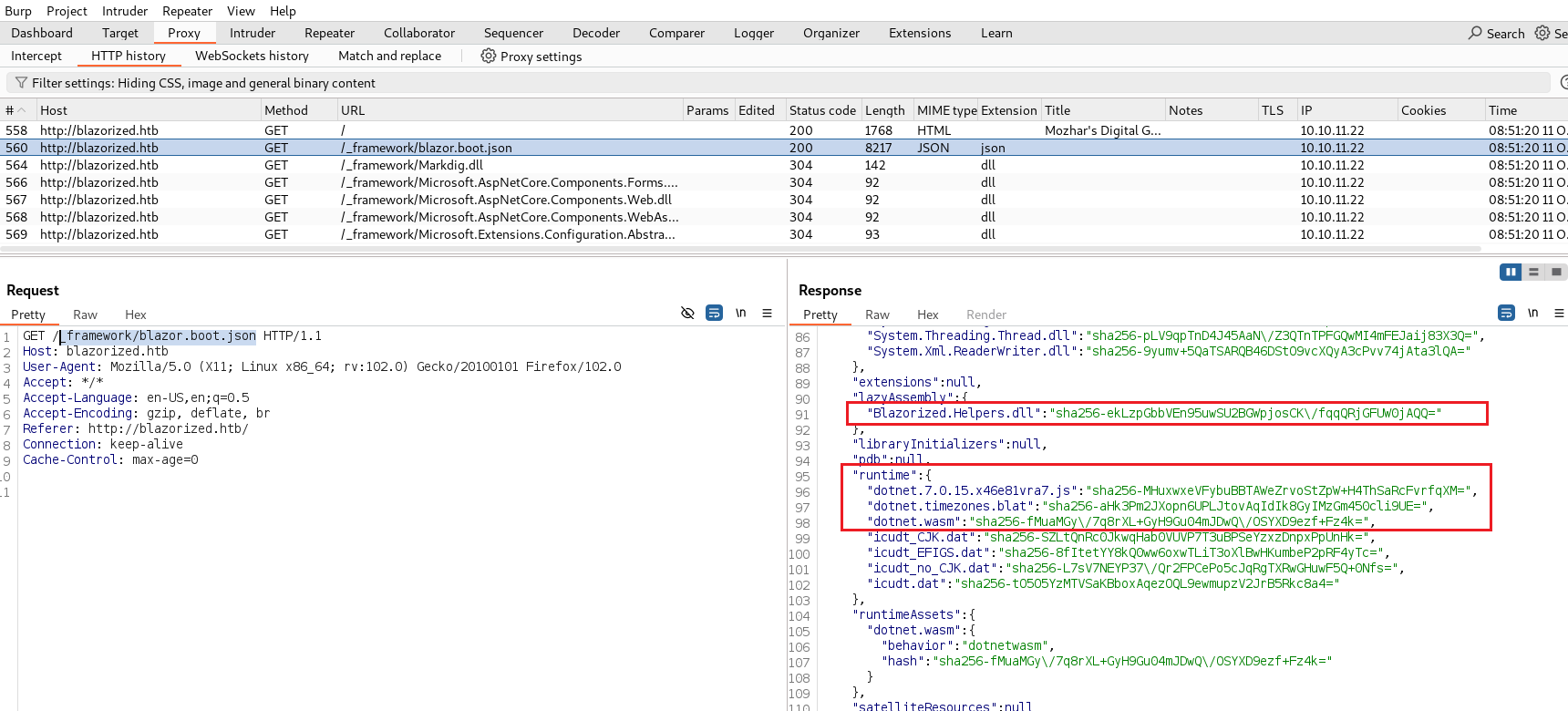Switch to stacked horizontal layout view
This screenshot has width=1568, height=711.
point(1533,272)
